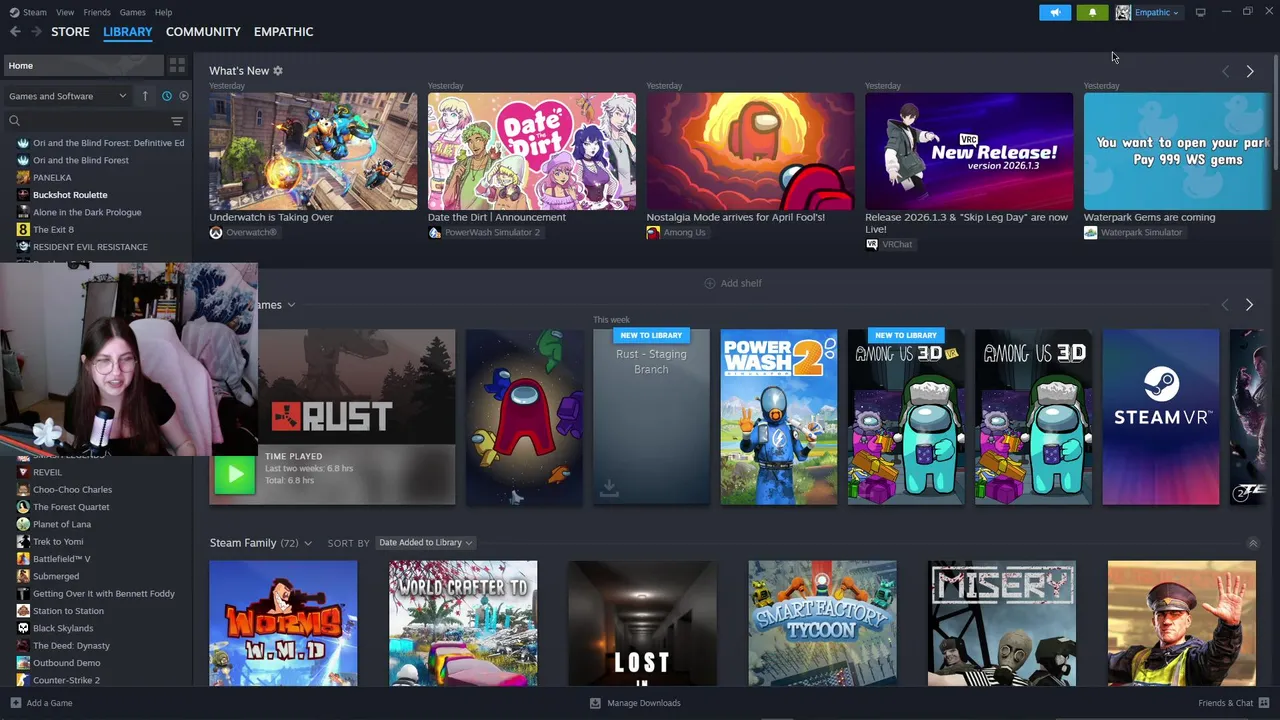Advance What's New with right arrow

(1249, 72)
